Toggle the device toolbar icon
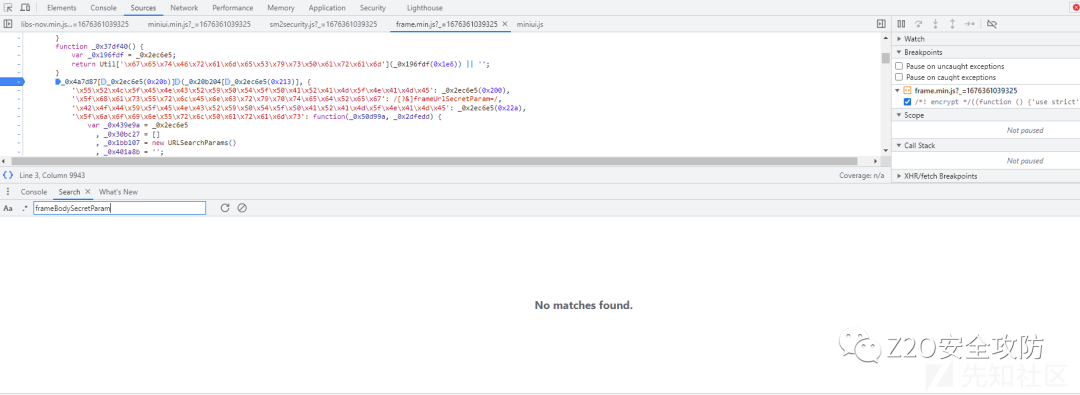1080x395 pixels. click(25, 8)
